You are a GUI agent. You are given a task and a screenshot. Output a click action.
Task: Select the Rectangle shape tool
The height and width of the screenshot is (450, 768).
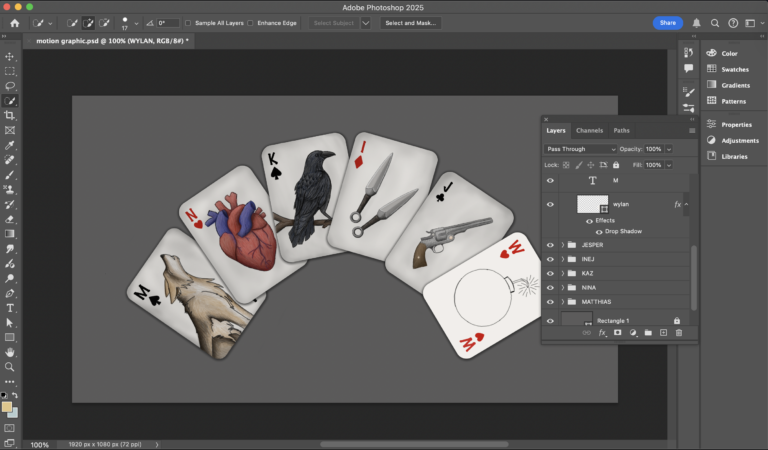(10, 337)
